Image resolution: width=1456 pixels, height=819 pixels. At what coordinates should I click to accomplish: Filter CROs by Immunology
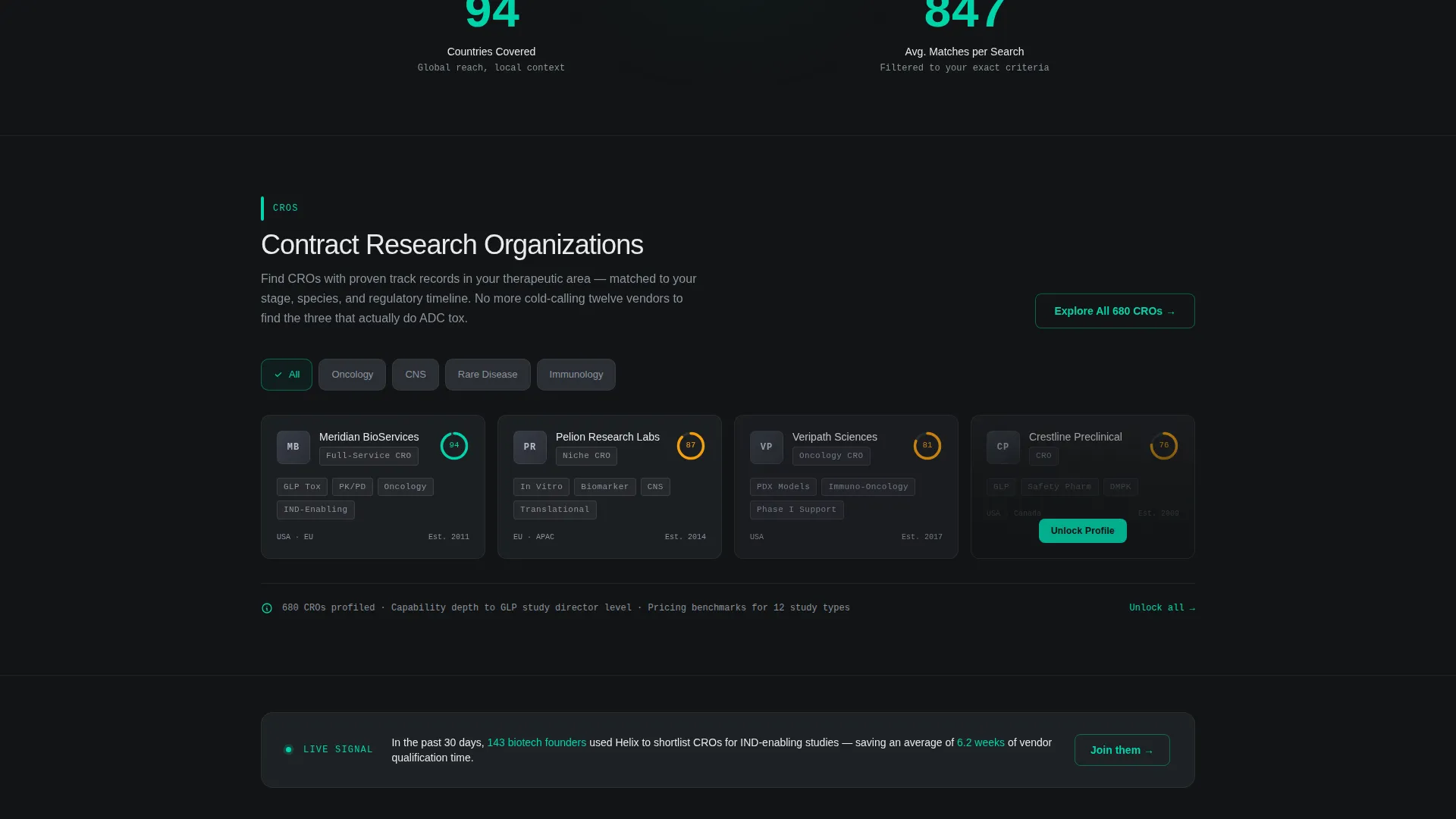point(576,375)
